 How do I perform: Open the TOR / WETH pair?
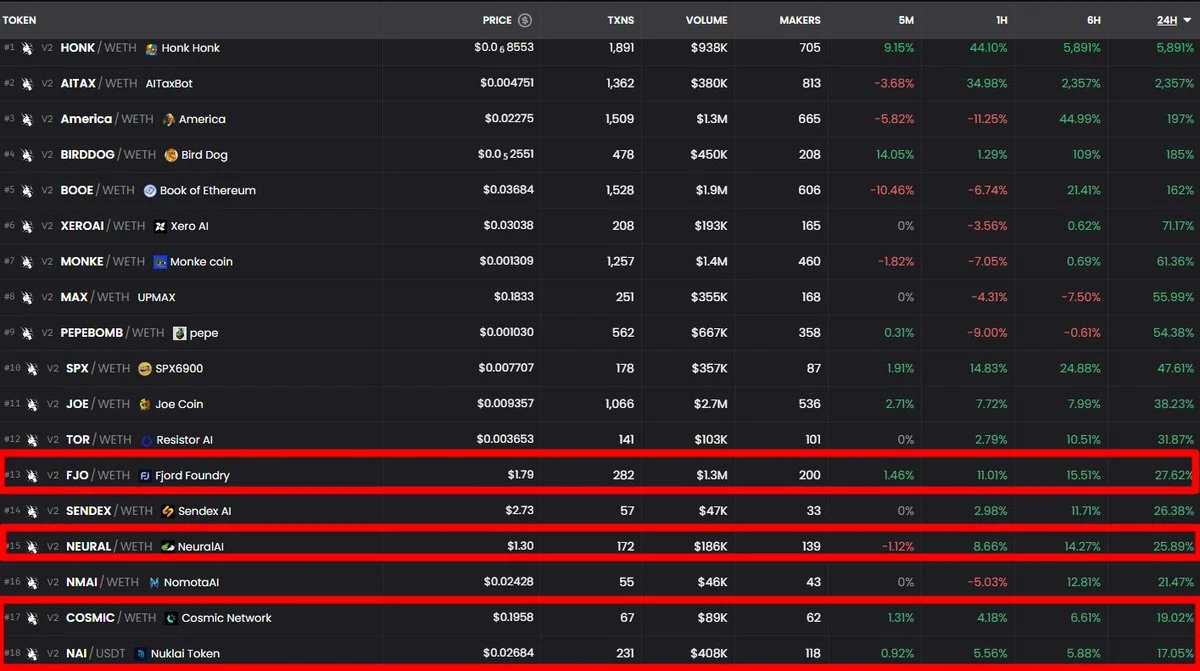[99, 440]
